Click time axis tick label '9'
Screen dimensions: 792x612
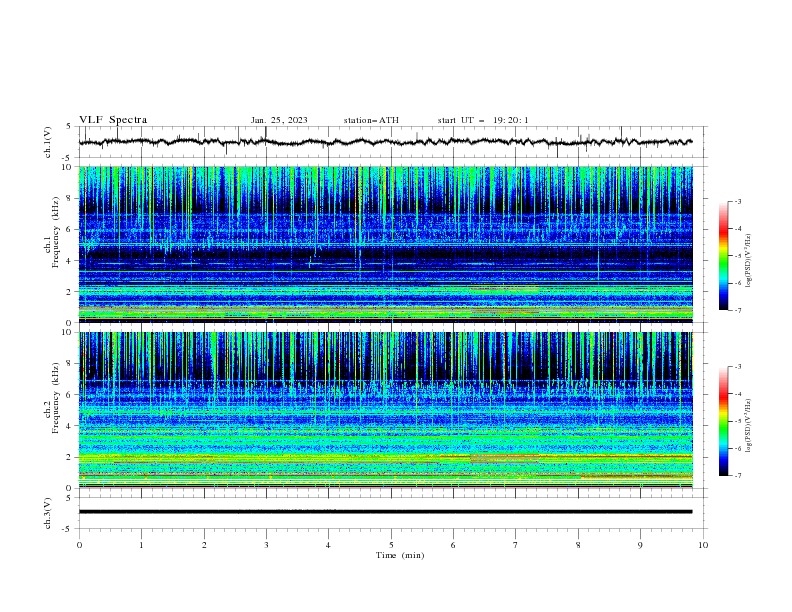coord(640,545)
